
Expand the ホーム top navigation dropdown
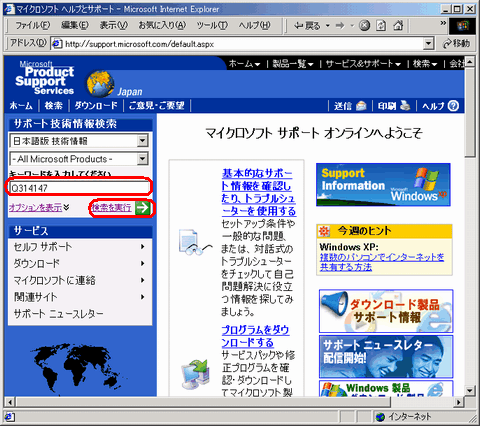point(244,64)
